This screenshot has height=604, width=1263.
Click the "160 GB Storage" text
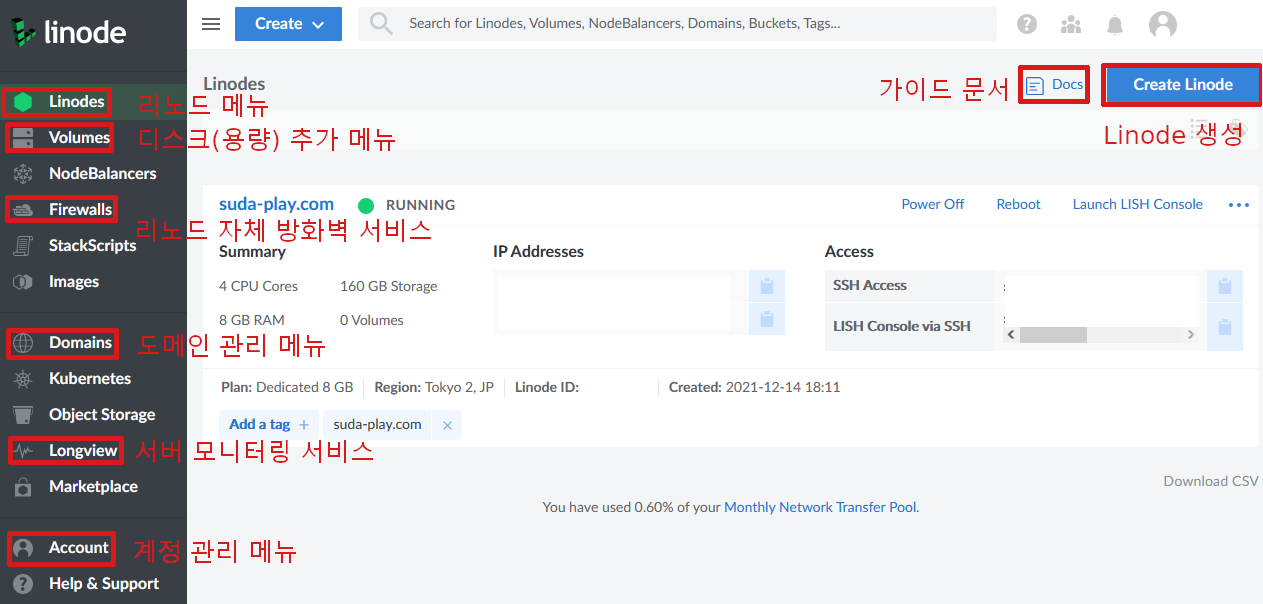pyautogui.click(x=389, y=286)
